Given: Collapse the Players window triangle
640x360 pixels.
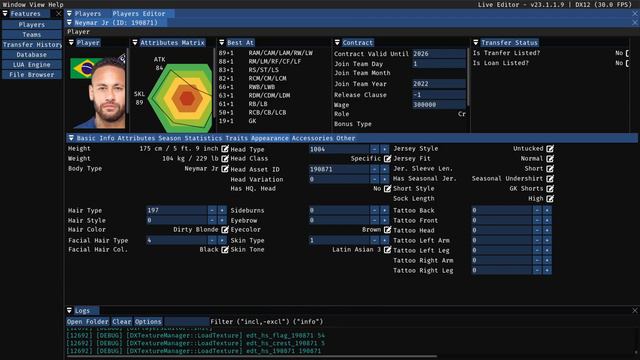Looking at the screenshot, I should (69, 13).
